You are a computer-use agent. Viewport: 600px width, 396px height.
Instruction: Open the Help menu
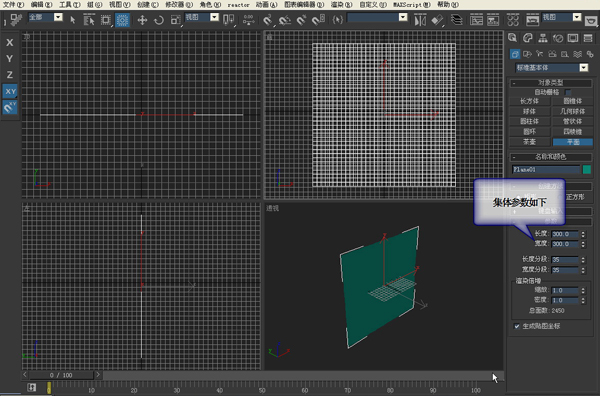448,5
